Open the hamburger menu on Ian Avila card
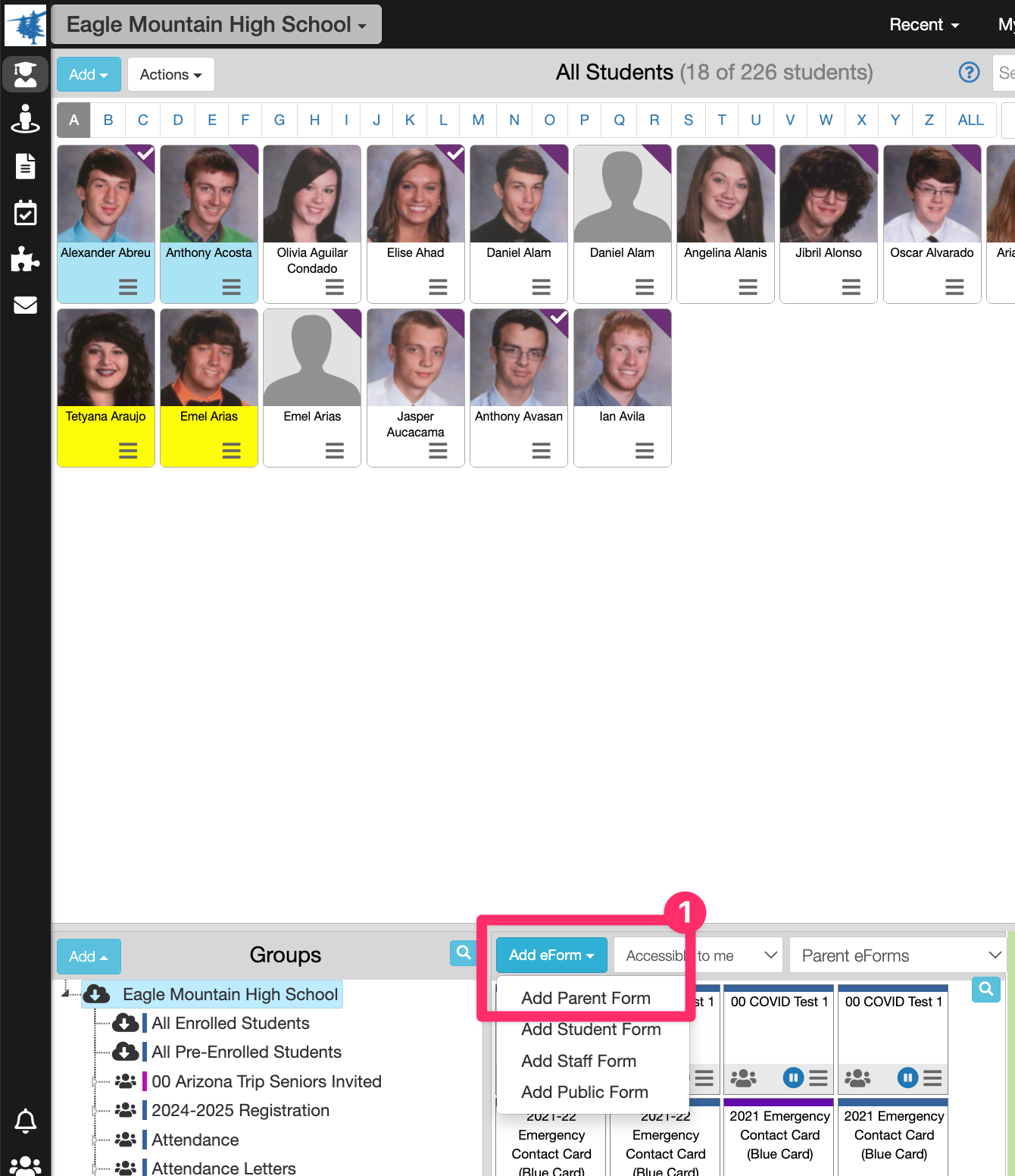Screen dimensions: 1015x1176 click(x=645, y=451)
